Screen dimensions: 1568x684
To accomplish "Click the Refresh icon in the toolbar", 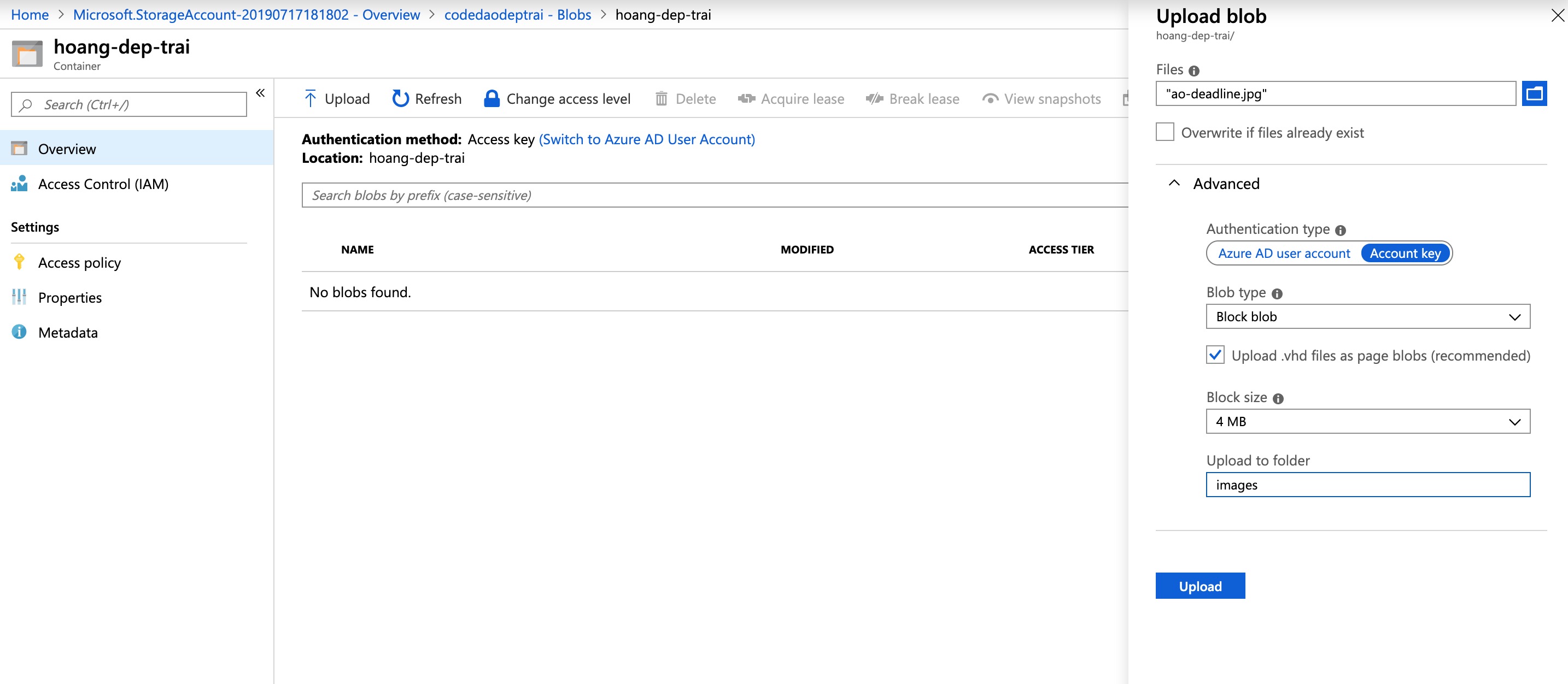I will tap(400, 98).
